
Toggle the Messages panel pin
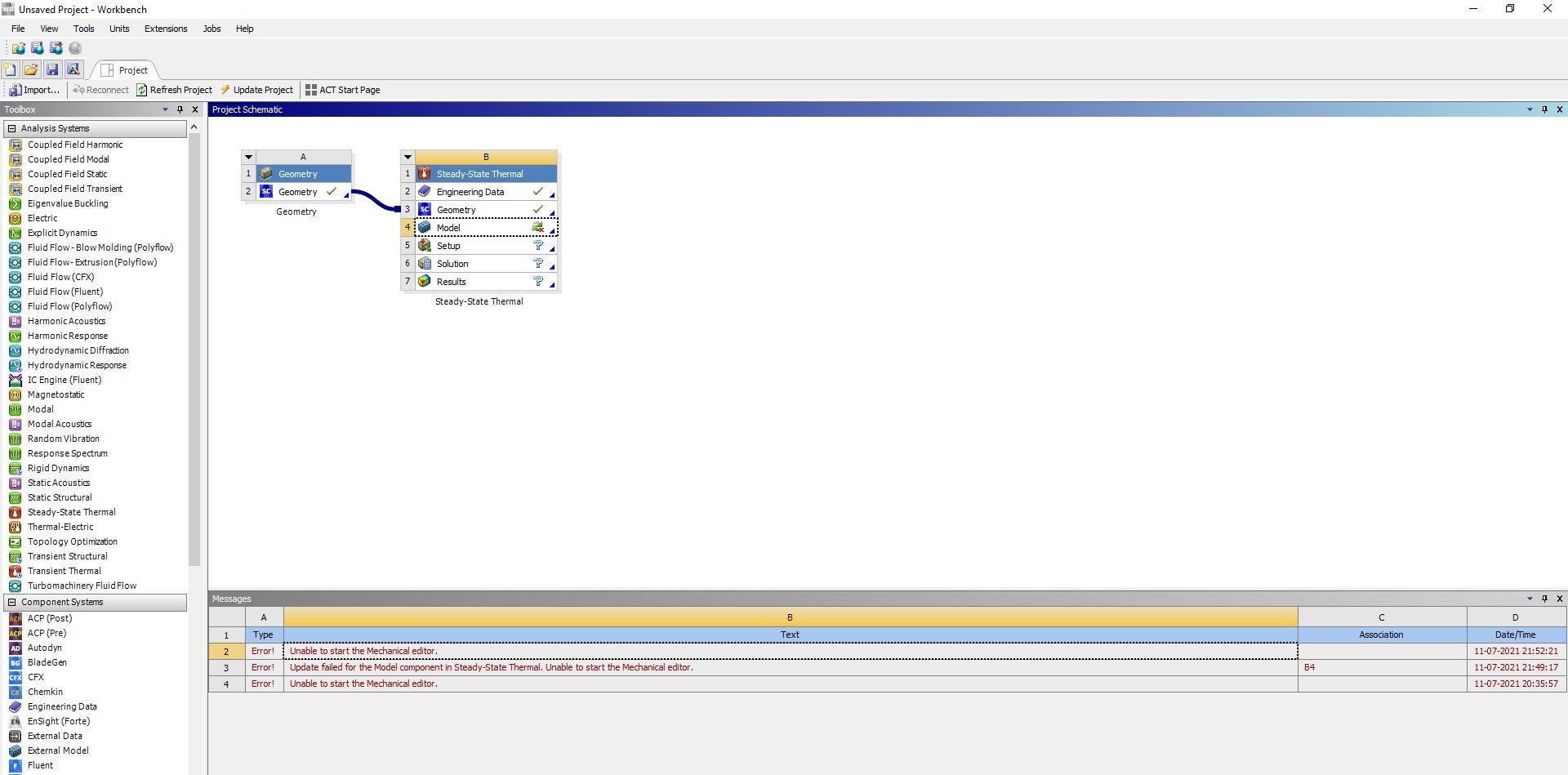click(x=1544, y=599)
